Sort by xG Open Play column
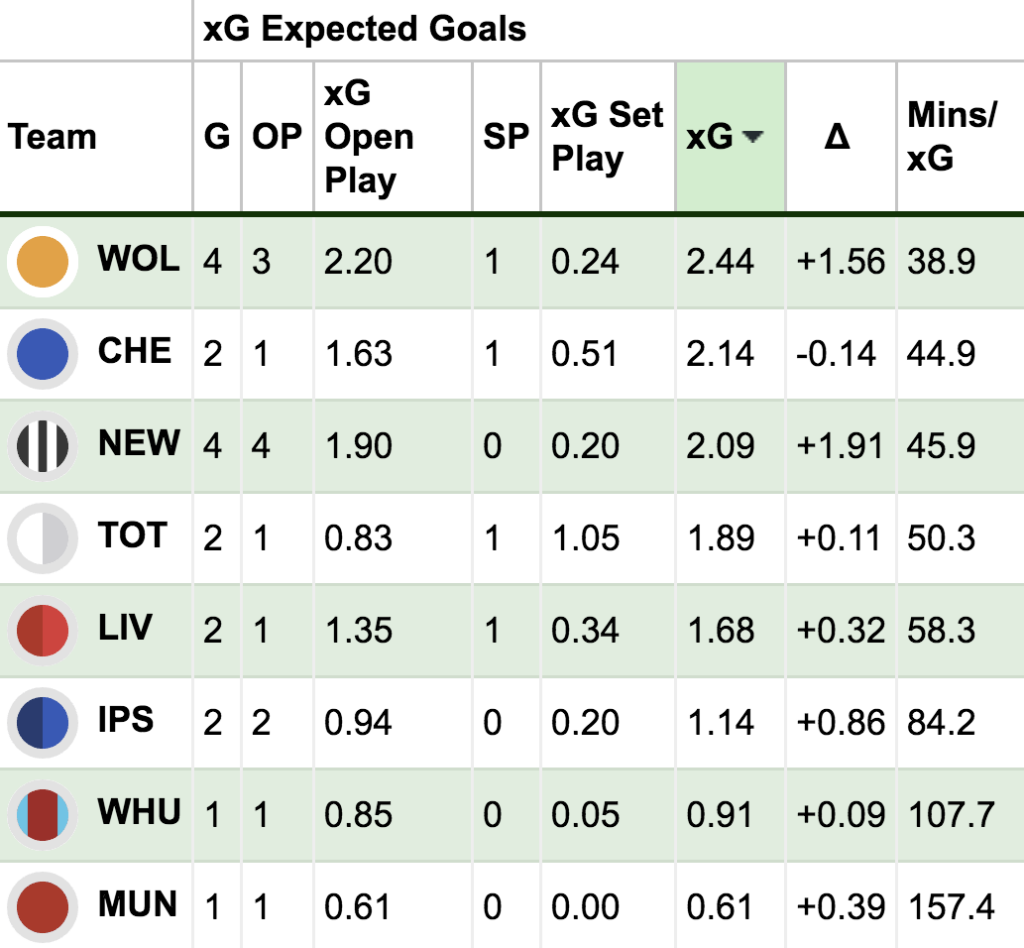This screenshot has width=1024, height=948. [x=369, y=136]
